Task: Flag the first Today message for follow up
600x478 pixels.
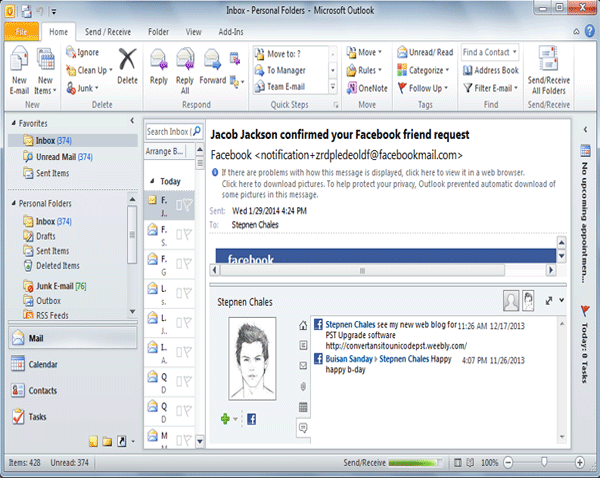Action: click(188, 205)
